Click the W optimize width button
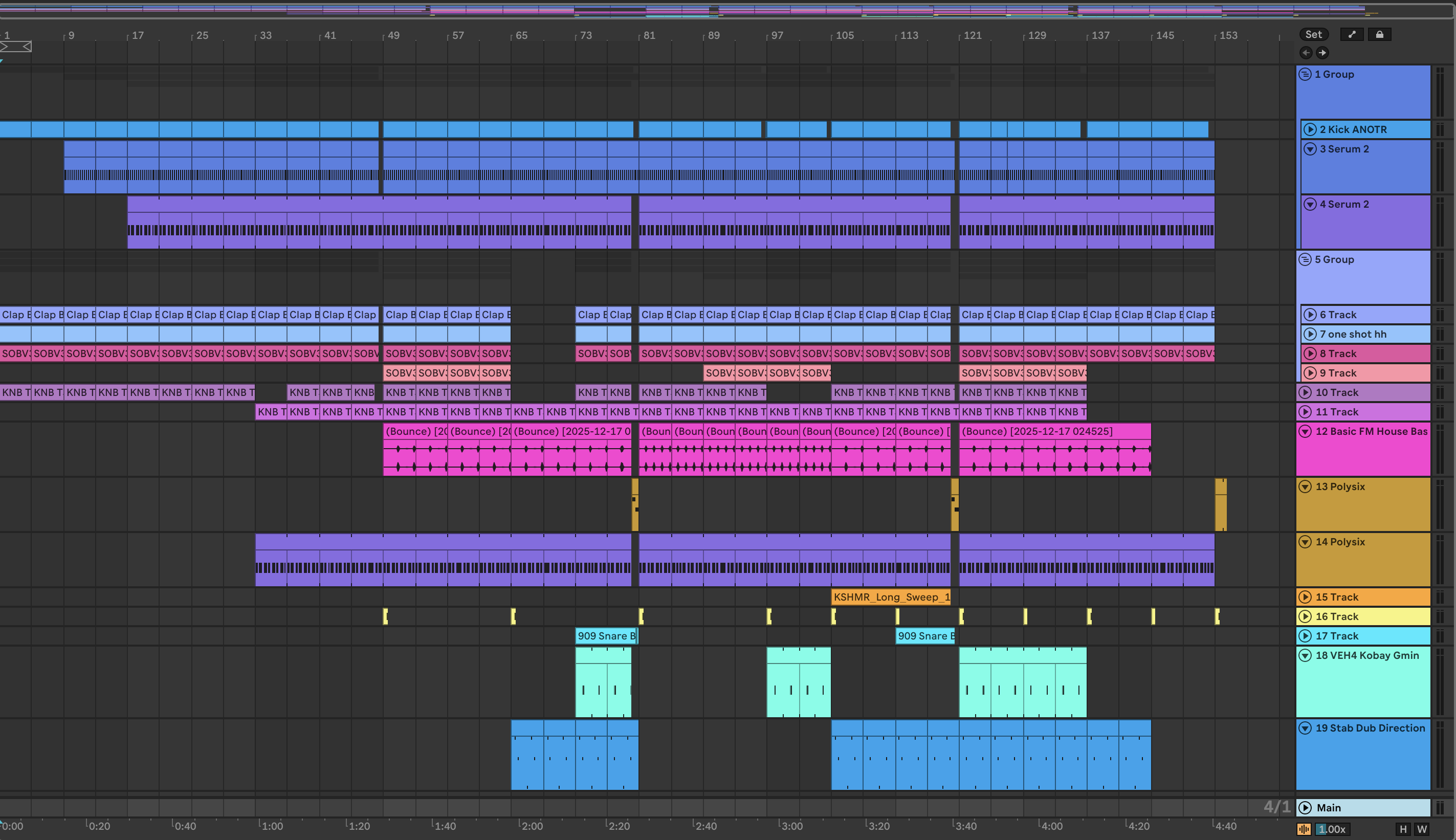Viewport: 1456px width, 840px height. tap(1422, 829)
